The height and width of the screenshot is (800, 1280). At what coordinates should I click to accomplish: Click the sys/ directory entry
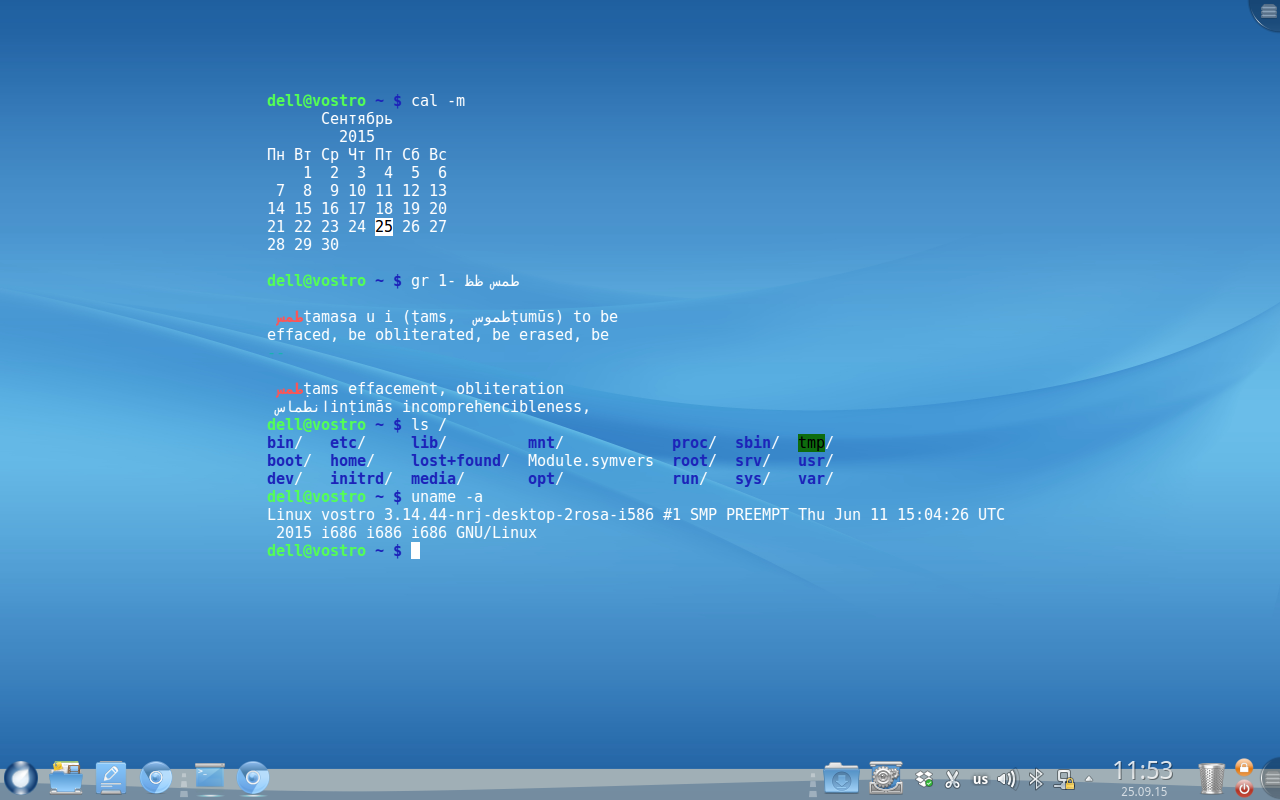coord(753,479)
